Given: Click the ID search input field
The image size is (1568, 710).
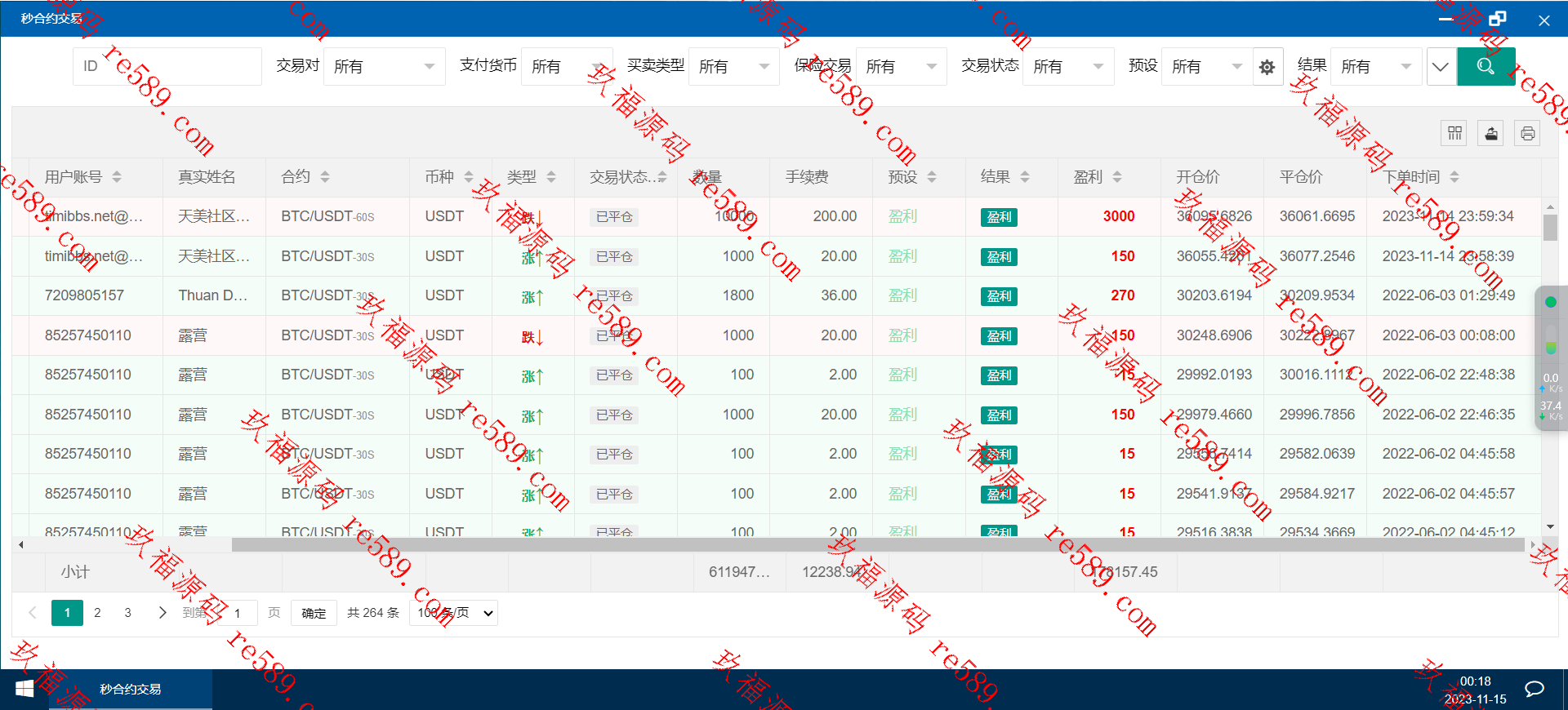Looking at the screenshot, I should tap(167, 66).
